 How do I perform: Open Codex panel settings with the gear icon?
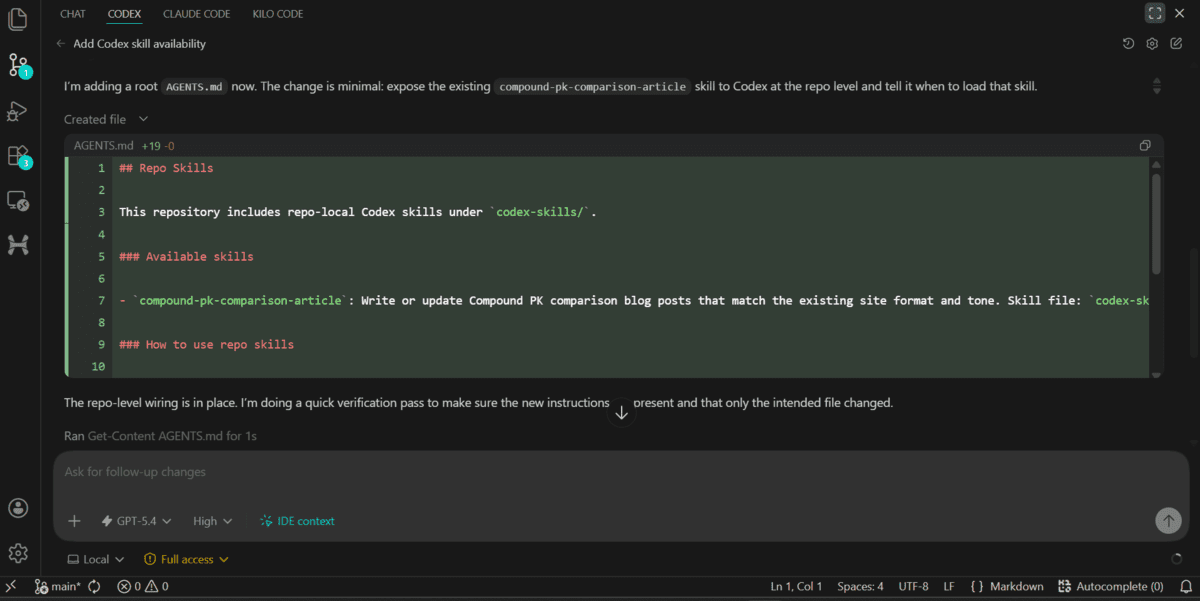1152,43
